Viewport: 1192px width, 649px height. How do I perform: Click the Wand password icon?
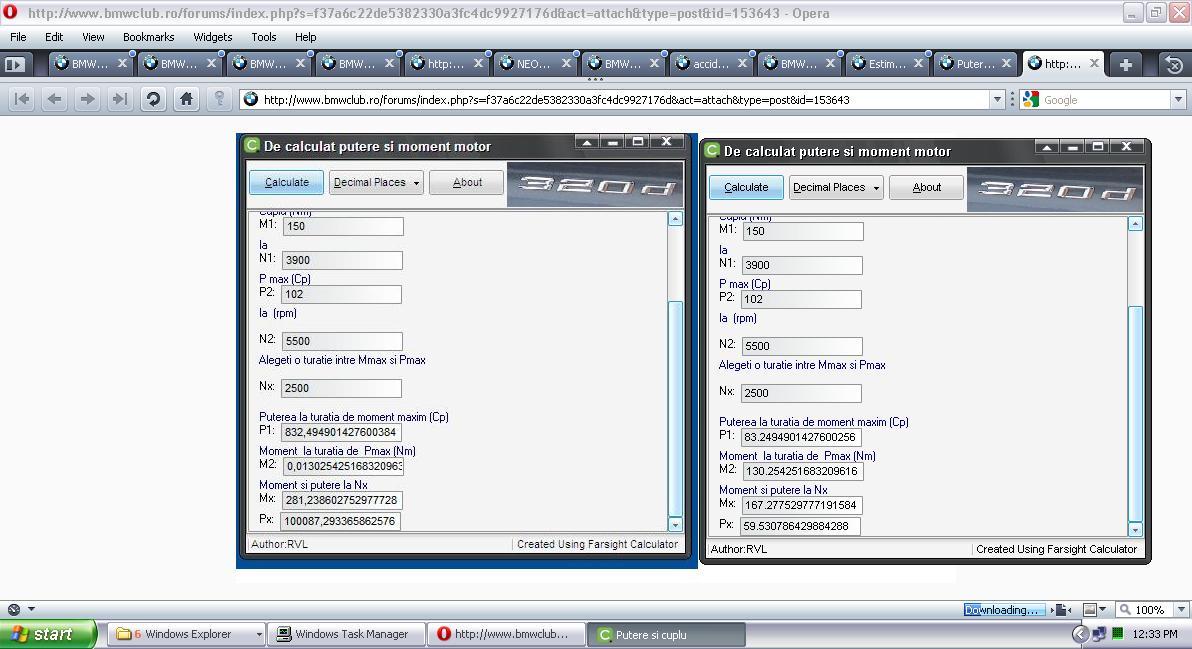tap(219, 99)
